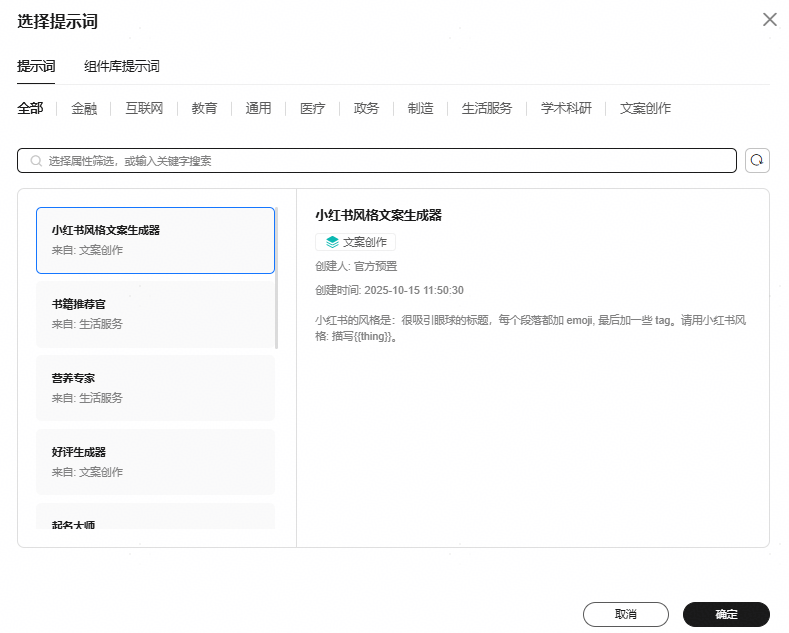This screenshot has width=789, height=633.
Task: Select the 提示词 tab
Action: [36, 67]
